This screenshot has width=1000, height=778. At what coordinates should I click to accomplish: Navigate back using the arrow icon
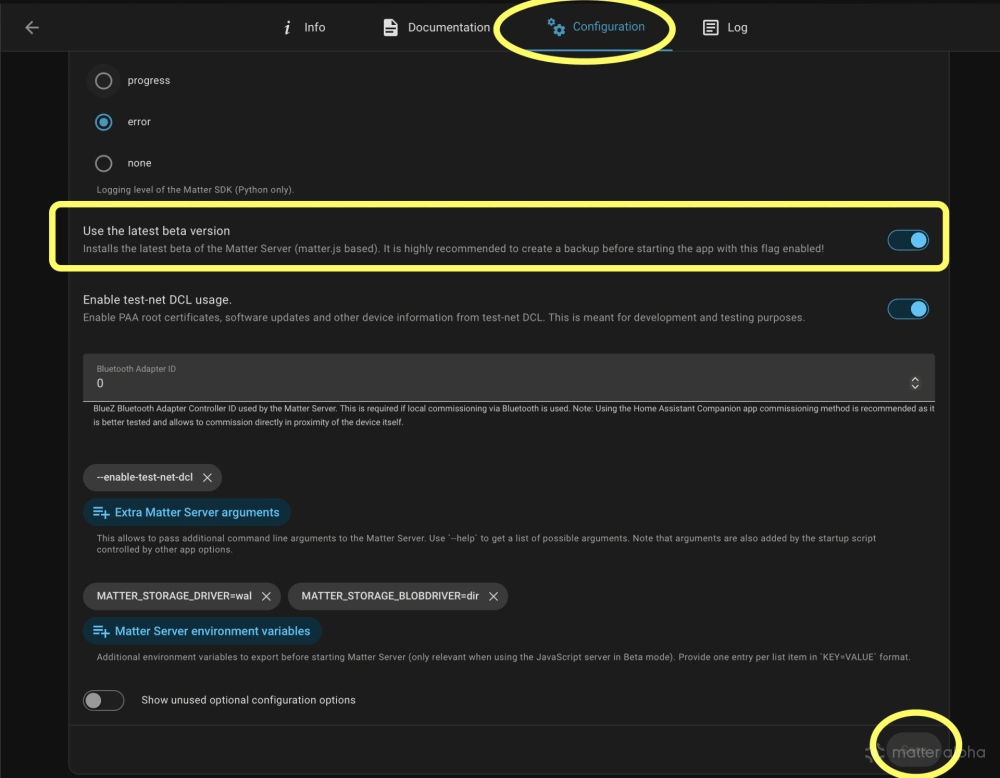coord(31,27)
